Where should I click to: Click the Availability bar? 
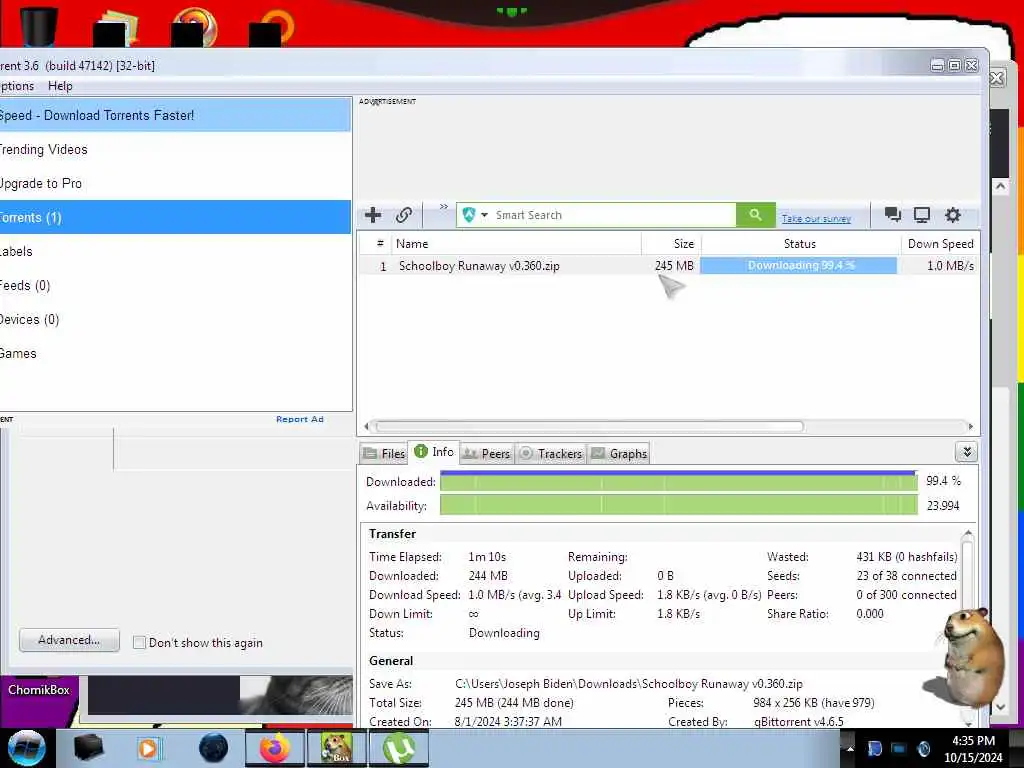(679, 505)
